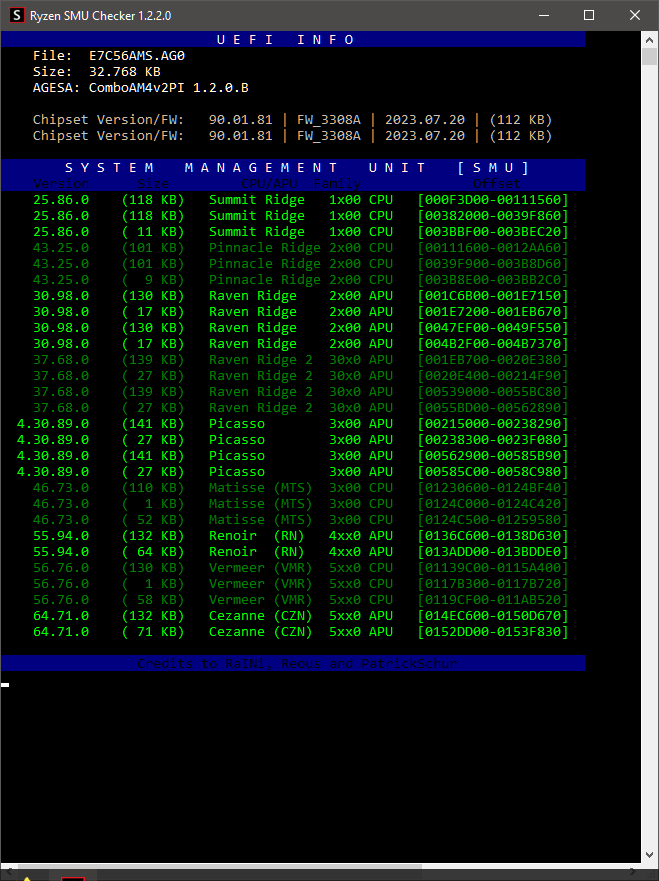659x881 pixels.
Task: Select Picasso offset '[00562900-00585B90]'
Action: click(x=493, y=456)
